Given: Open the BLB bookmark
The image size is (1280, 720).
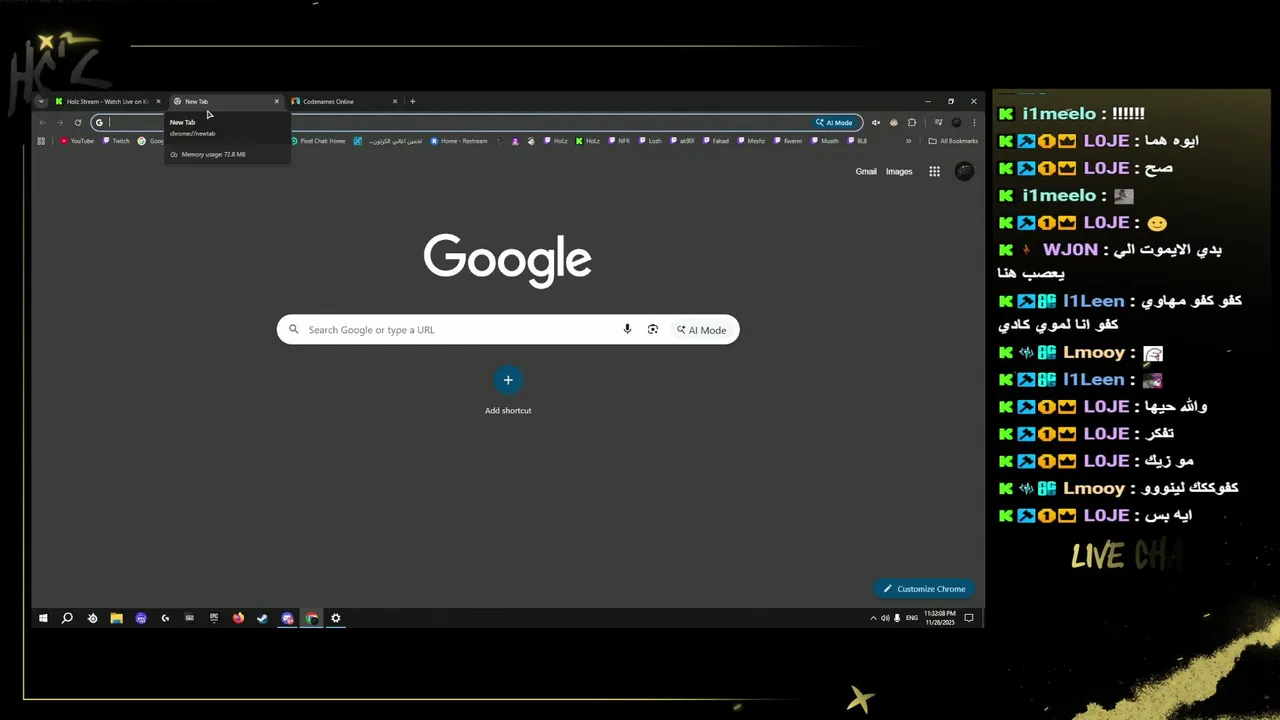Looking at the screenshot, I should (857, 141).
